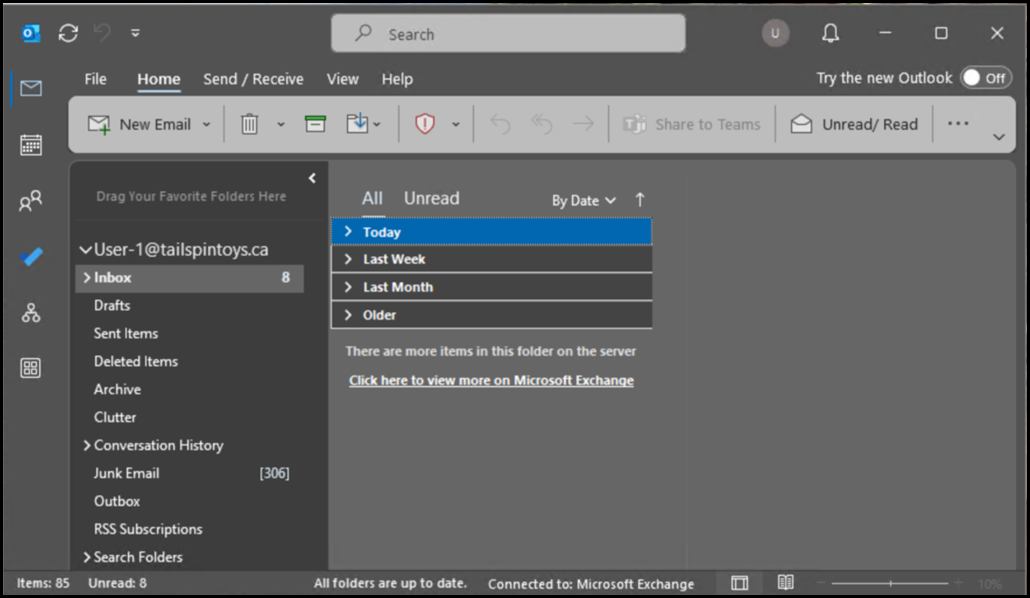Click the Share to Teams button

[692, 124]
